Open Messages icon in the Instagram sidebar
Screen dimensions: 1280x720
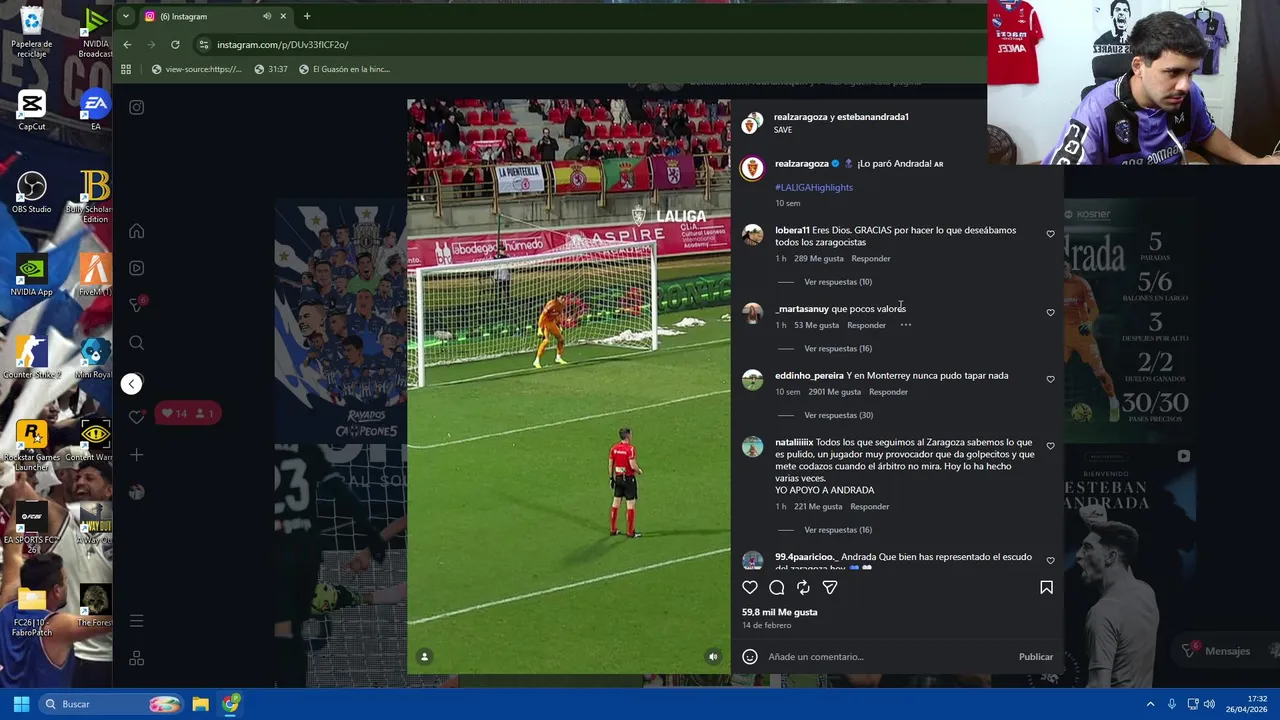(137, 305)
